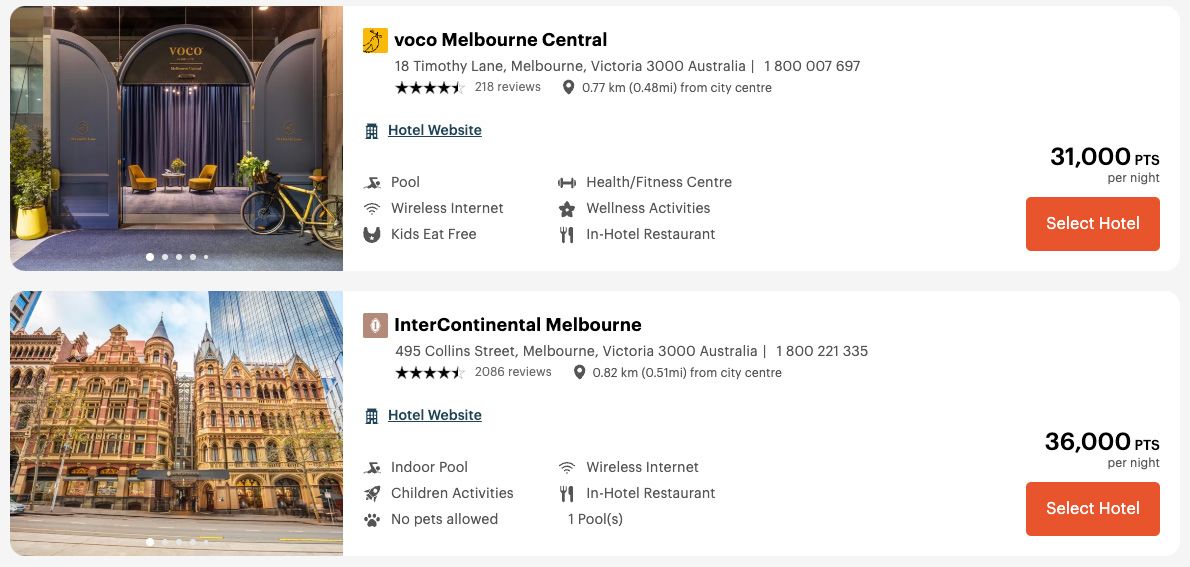Open voco Melbourne Central hotel title

pos(500,40)
